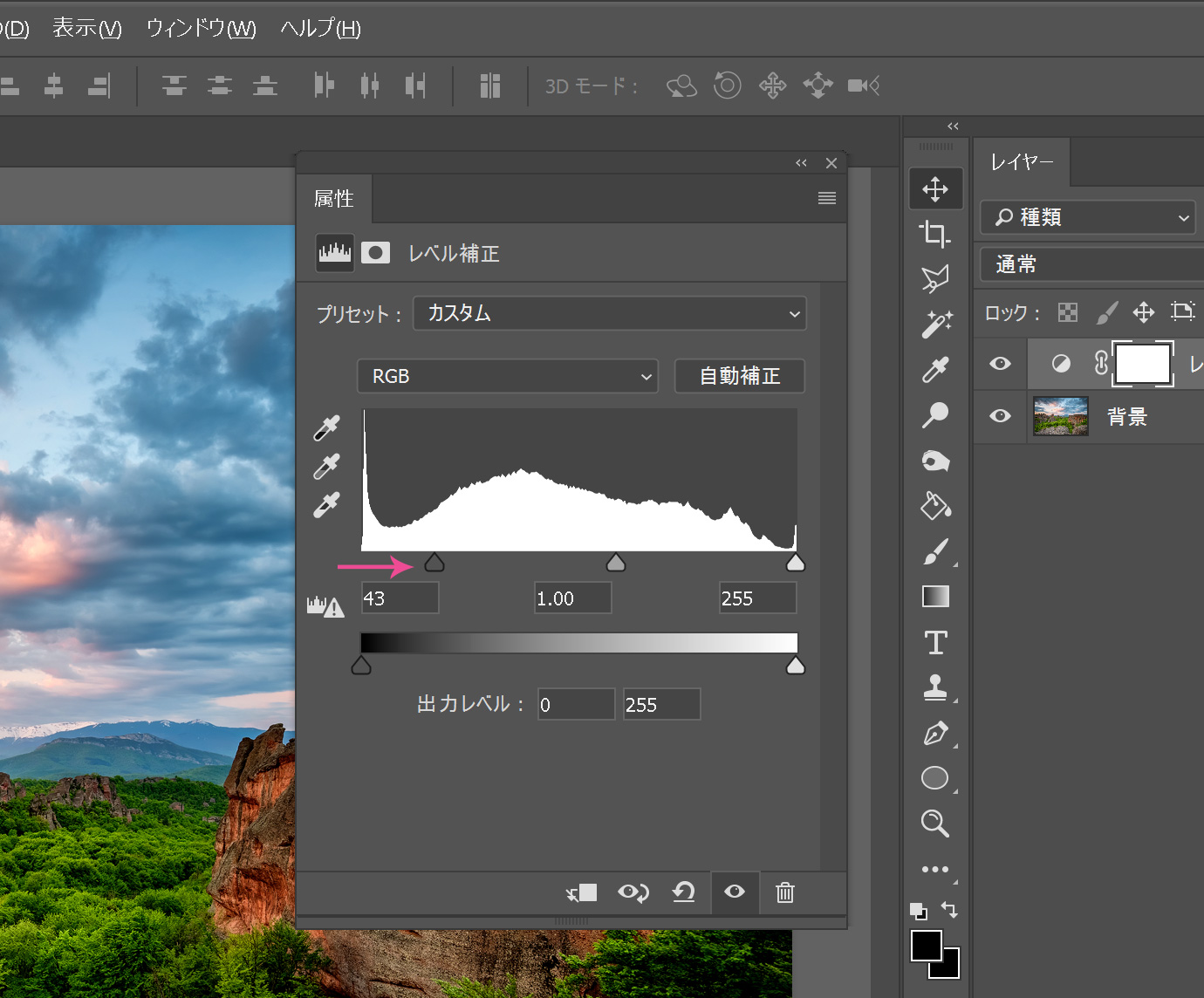Select the Magic Wand tool
This screenshot has width=1204, height=998.
click(x=936, y=324)
